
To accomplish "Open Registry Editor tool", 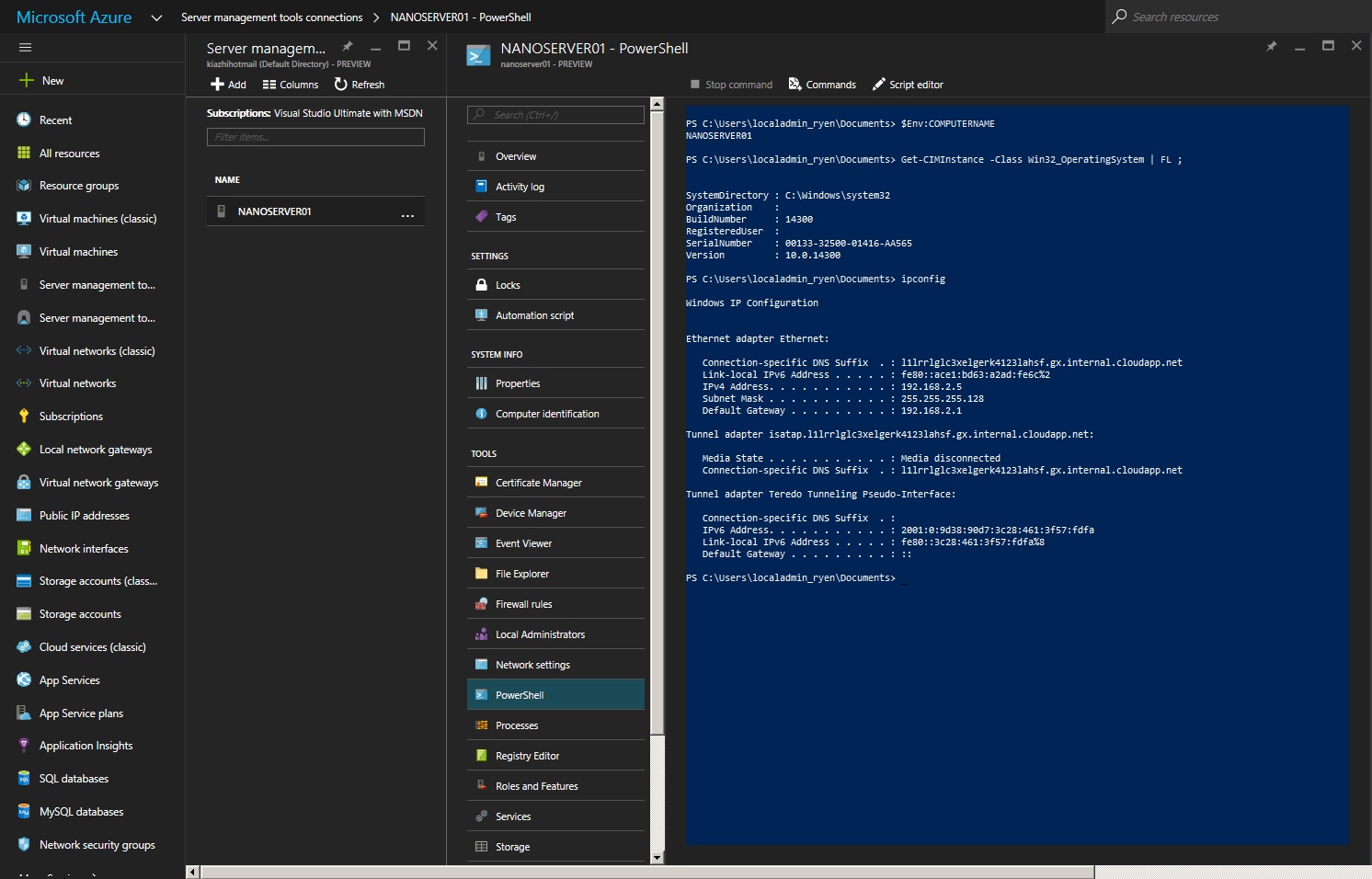I will tap(555, 756).
